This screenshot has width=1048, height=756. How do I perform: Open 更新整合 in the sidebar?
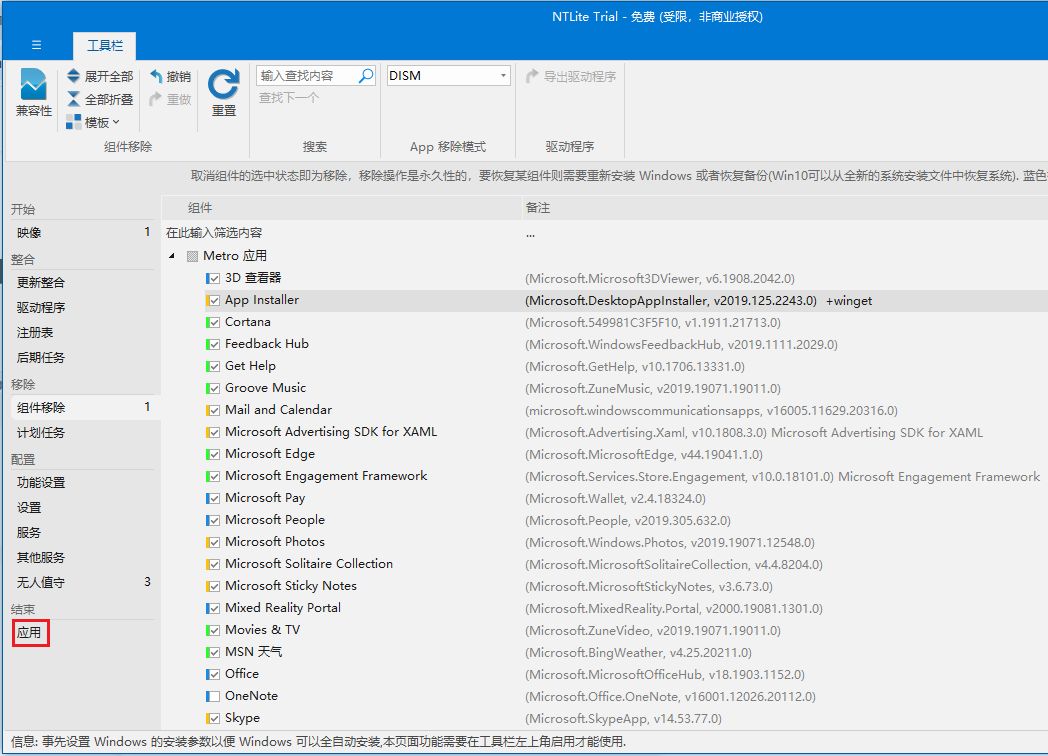(41, 282)
